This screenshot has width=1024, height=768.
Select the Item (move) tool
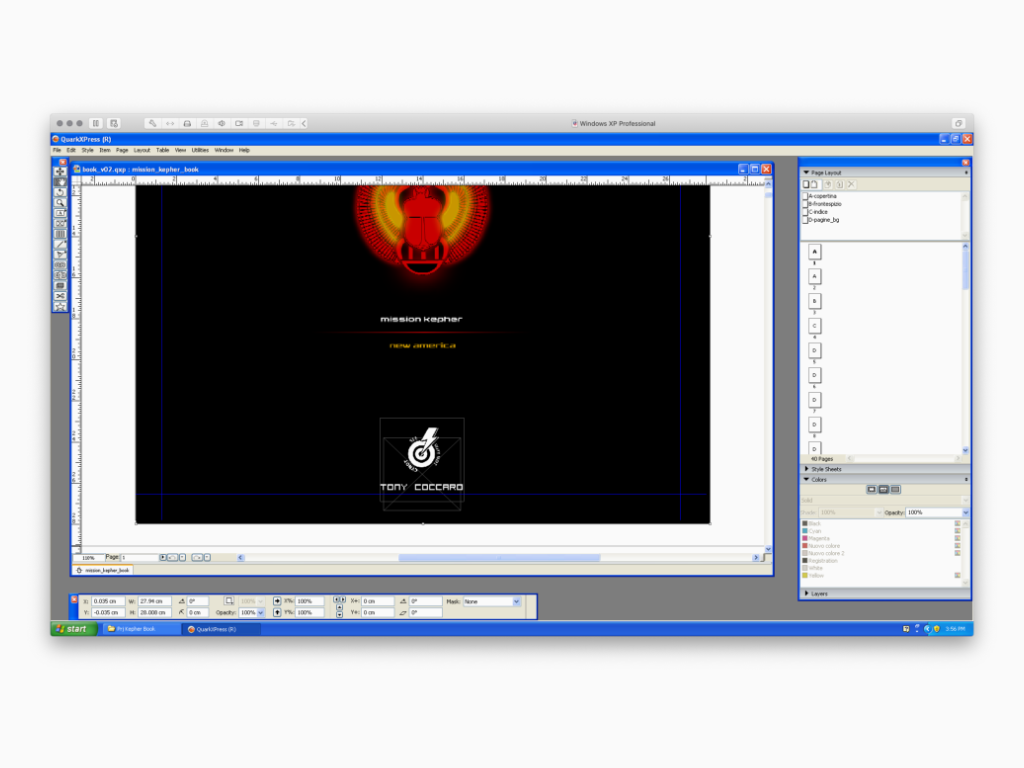pos(60,172)
